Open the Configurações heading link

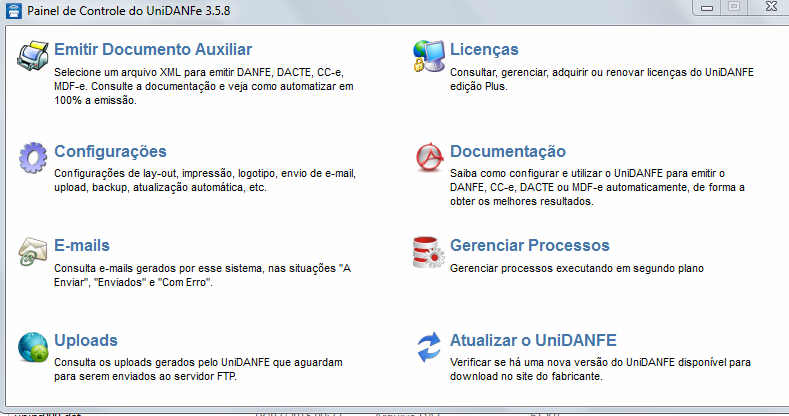pos(110,151)
